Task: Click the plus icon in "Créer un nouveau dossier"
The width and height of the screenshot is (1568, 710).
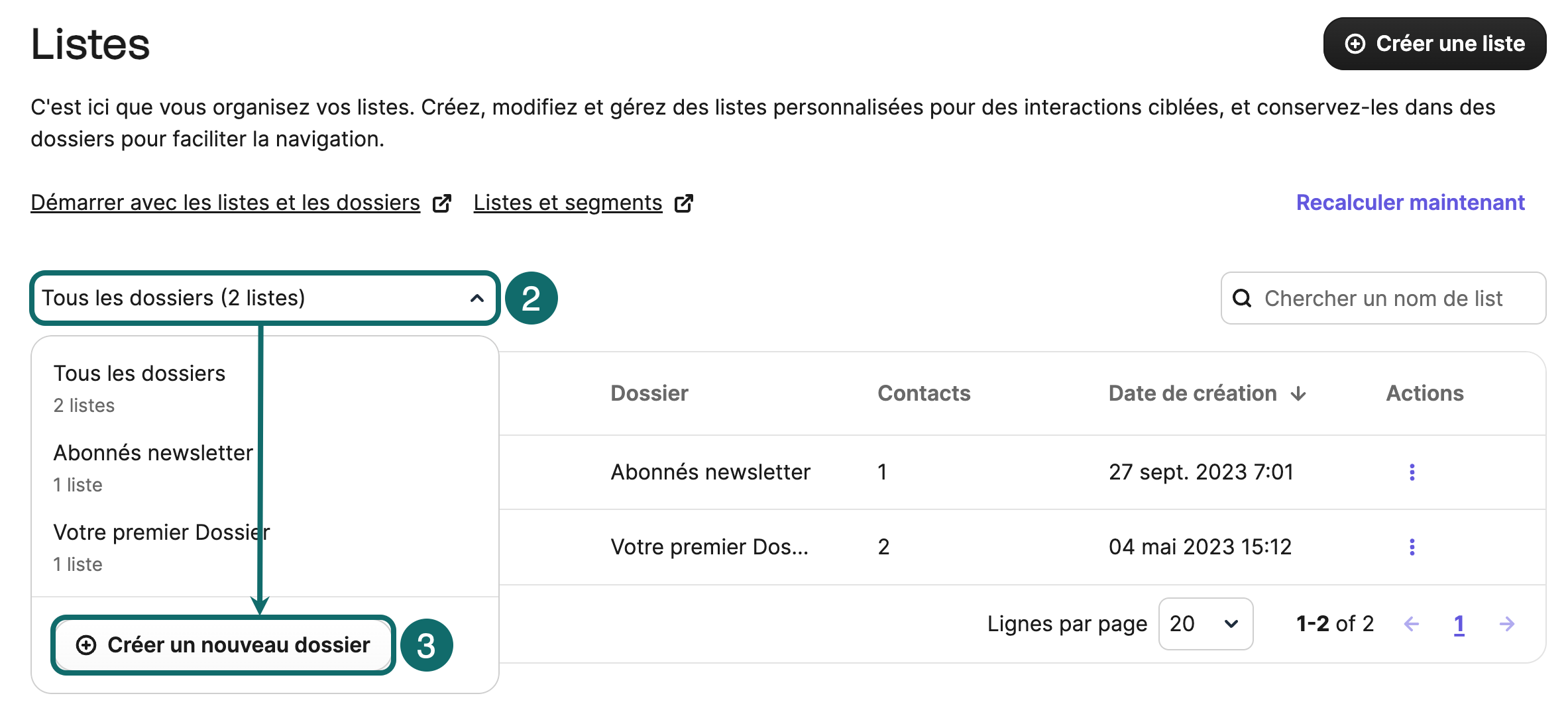Action: pos(87,644)
